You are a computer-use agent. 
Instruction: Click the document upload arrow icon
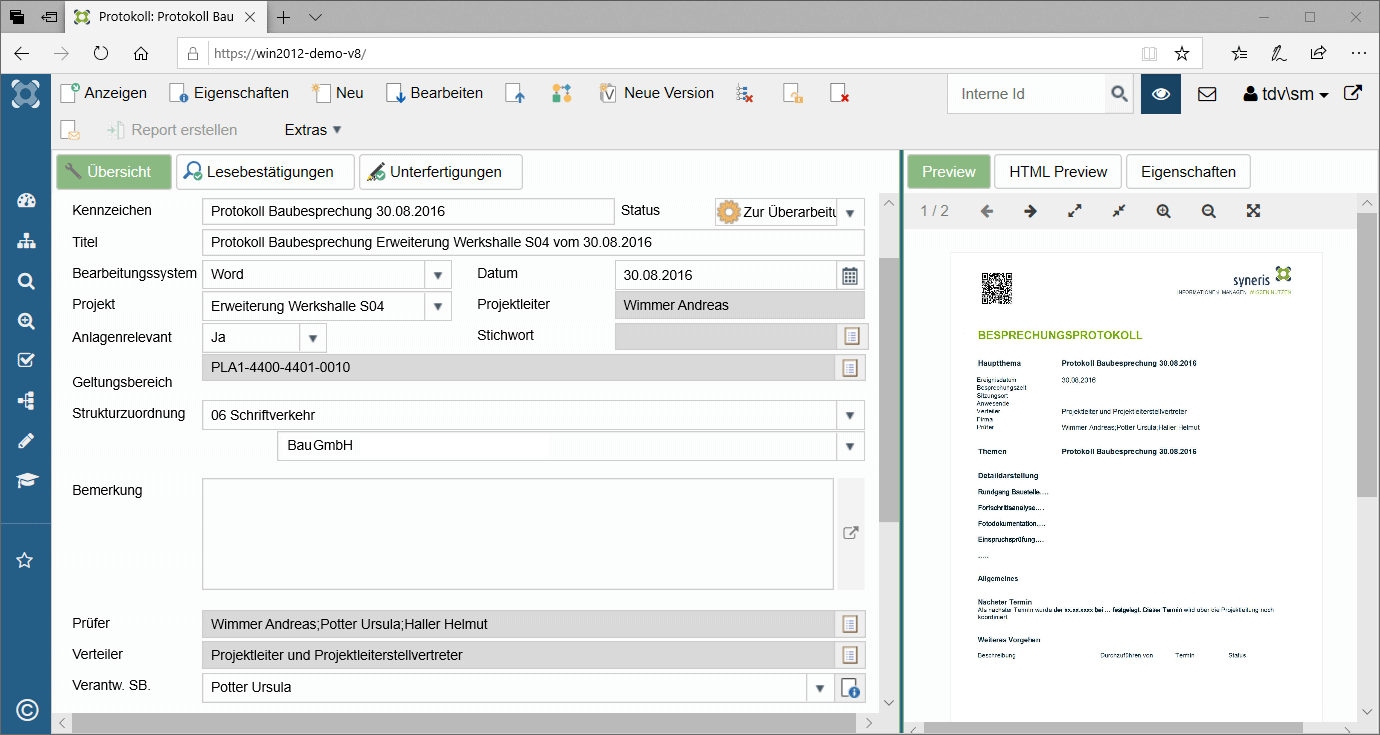tap(515, 93)
